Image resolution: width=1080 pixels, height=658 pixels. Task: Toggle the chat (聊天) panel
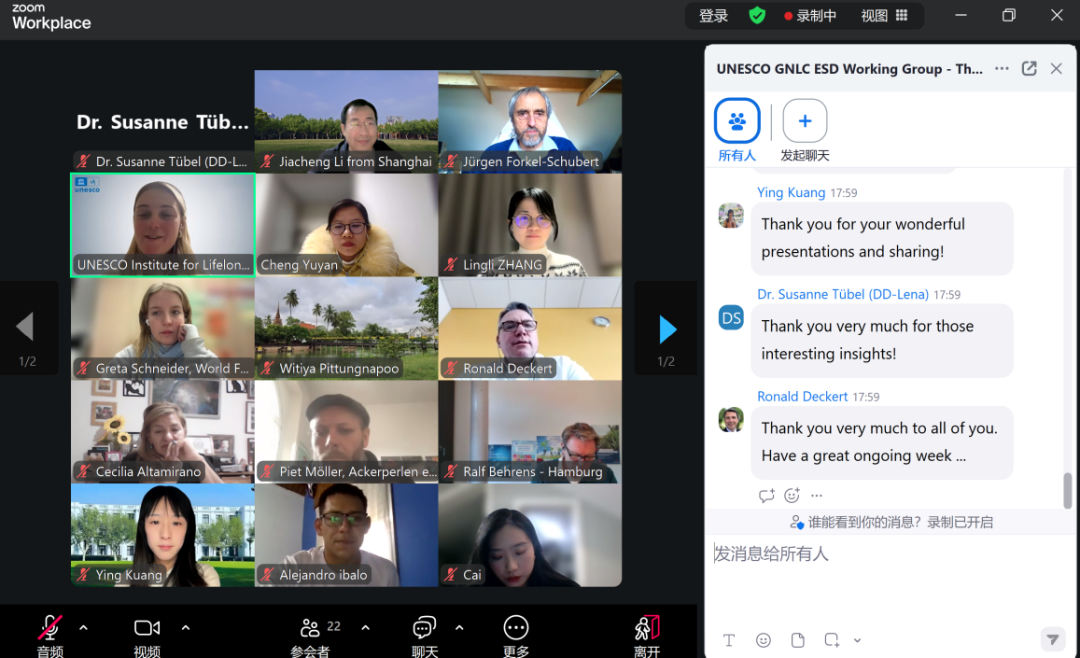point(424,629)
